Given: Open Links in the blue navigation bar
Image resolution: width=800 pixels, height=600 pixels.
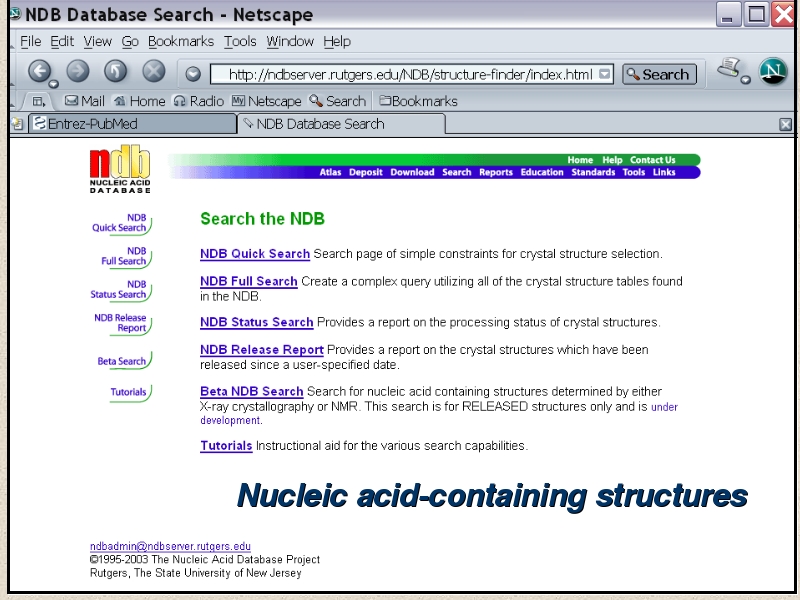Looking at the screenshot, I should tap(664, 172).
